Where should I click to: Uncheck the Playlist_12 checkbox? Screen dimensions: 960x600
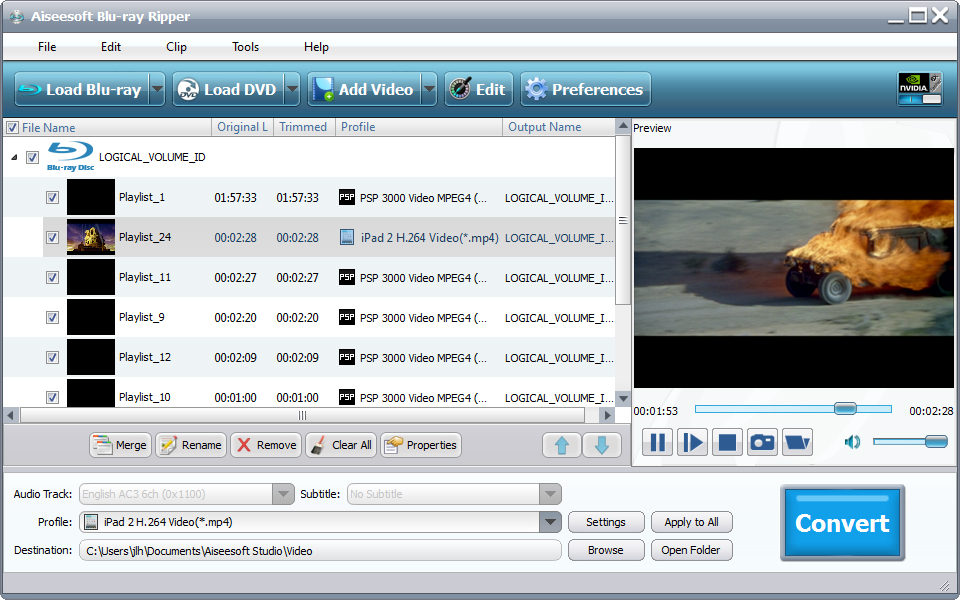click(53, 357)
